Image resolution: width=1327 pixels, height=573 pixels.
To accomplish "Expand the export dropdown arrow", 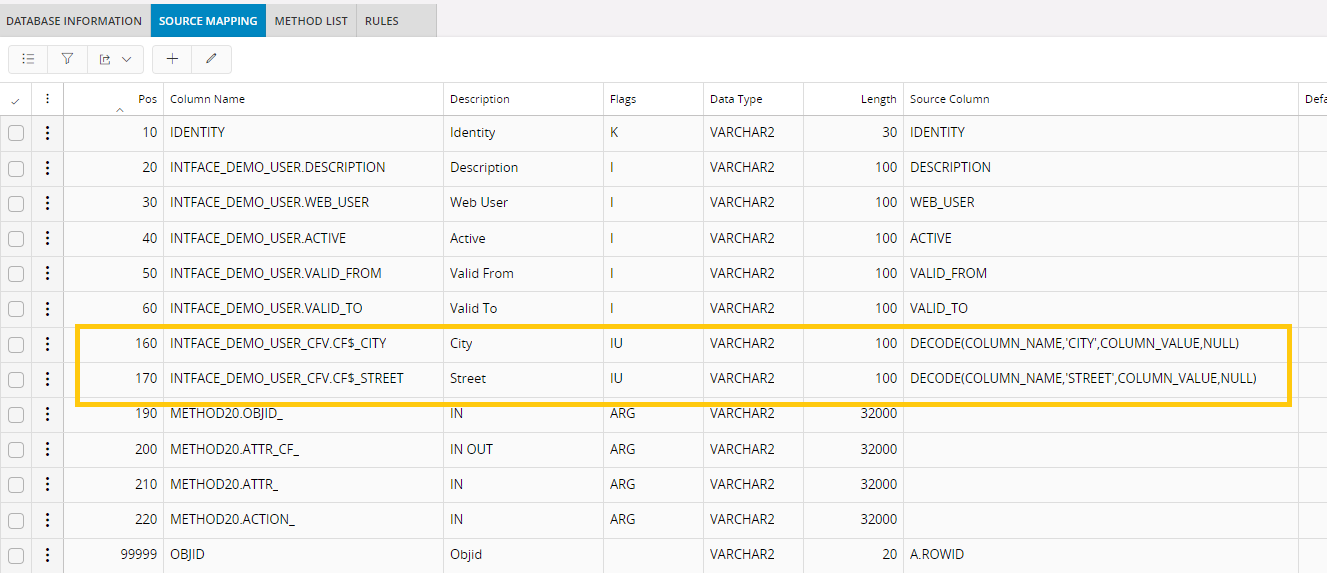I will tap(127, 59).
